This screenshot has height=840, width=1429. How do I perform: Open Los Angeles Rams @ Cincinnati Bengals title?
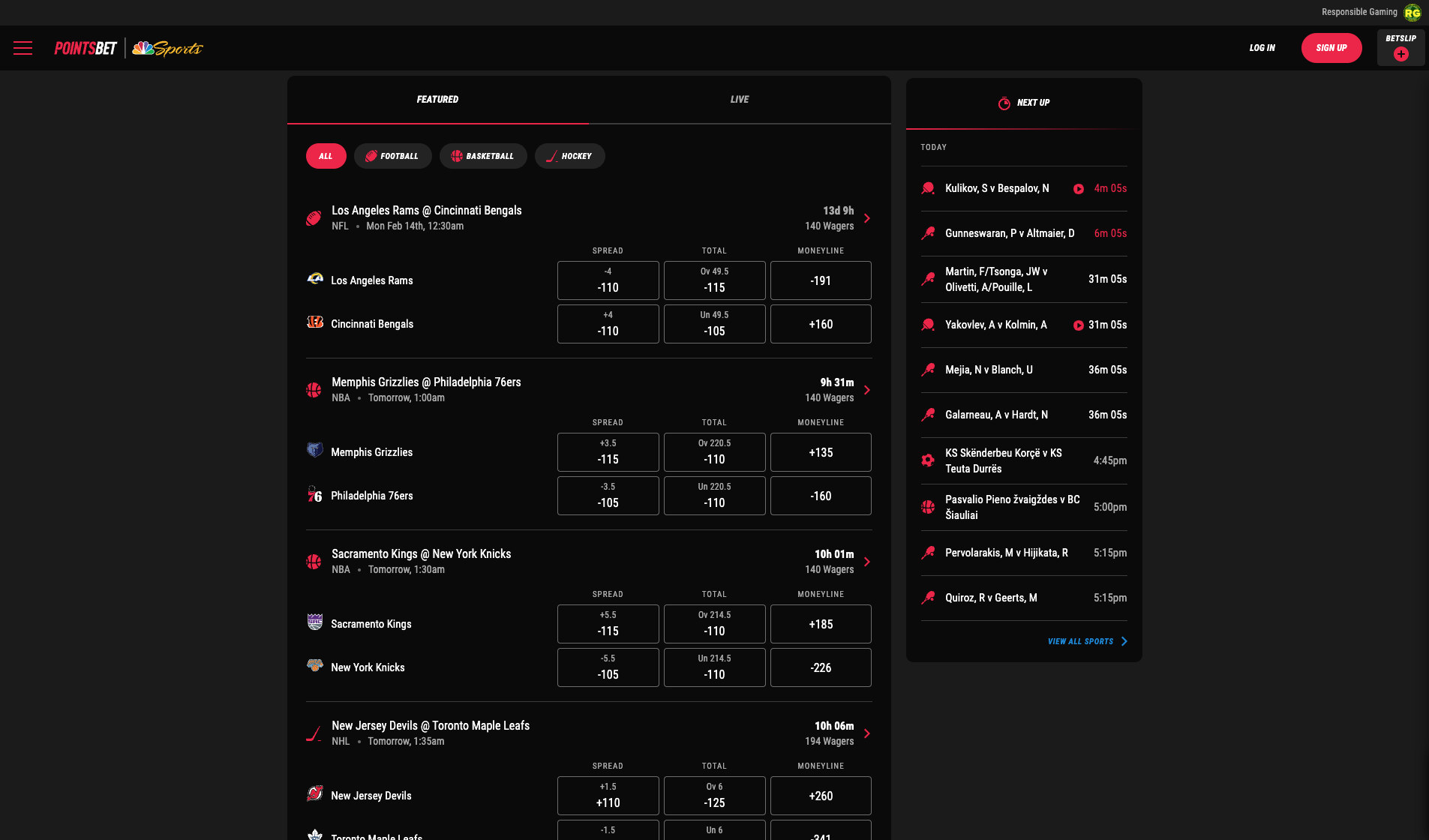pos(427,211)
